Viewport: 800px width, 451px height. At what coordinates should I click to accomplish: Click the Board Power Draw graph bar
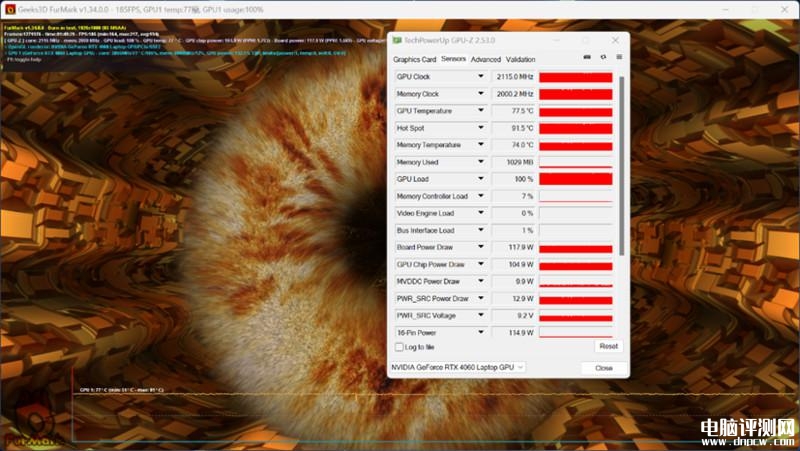tap(576, 248)
